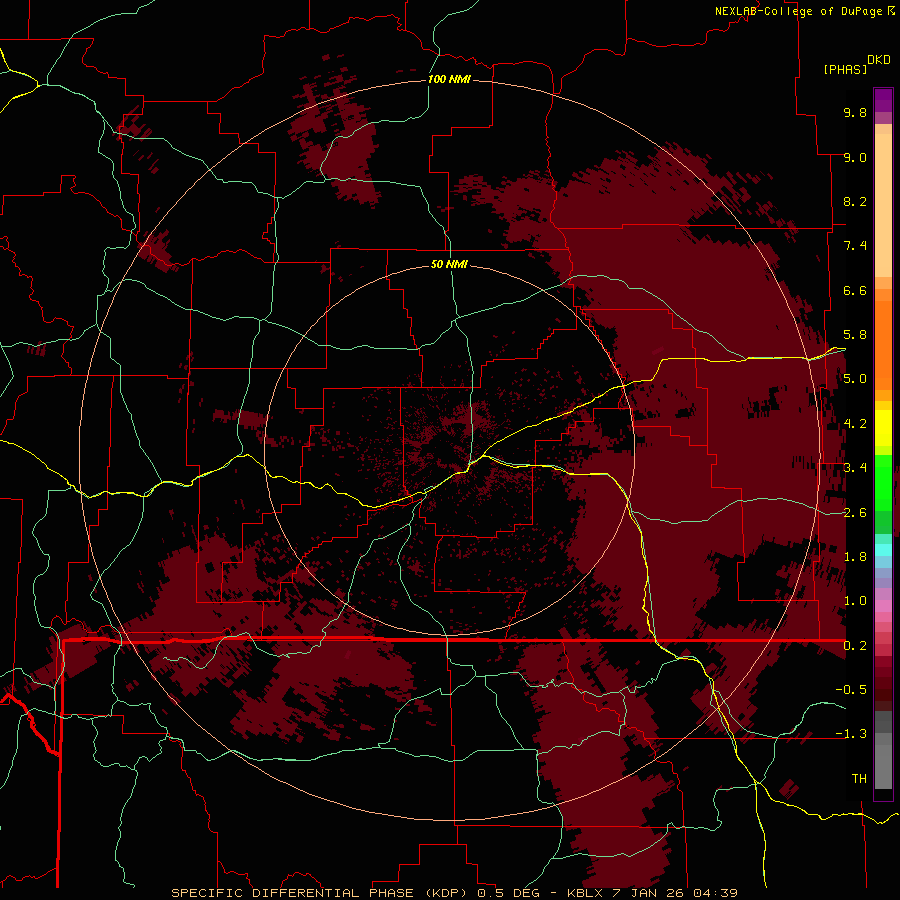Click the 8.2 value on the scale
Image resolution: width=900 pixels, height=900 pixels.
tap(855, 201)
